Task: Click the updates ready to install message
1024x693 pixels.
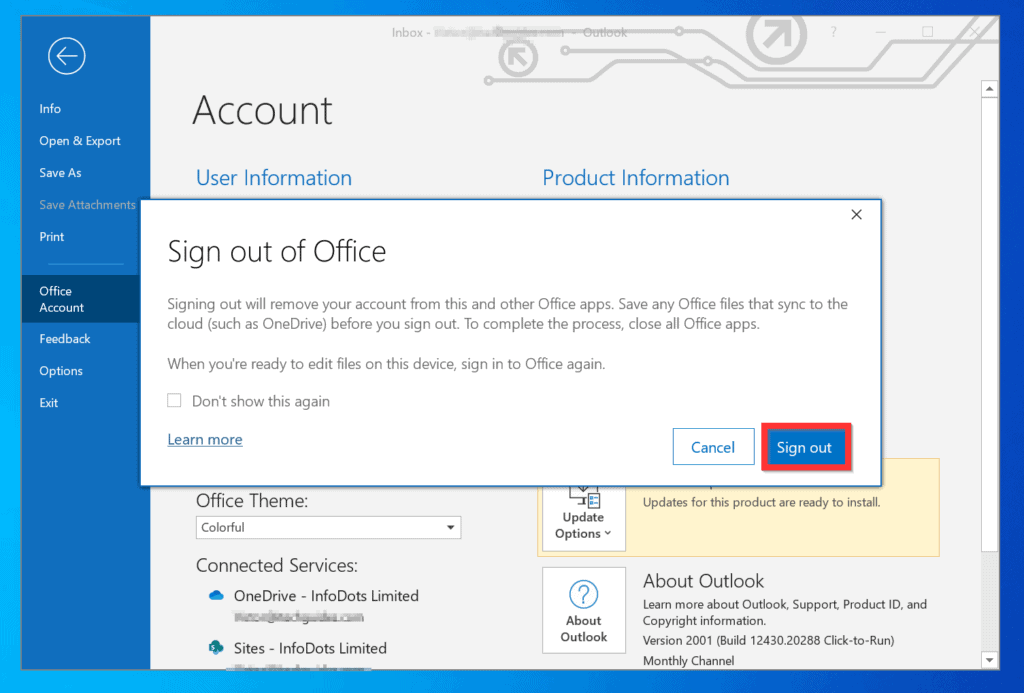Action: click(761, 502)
